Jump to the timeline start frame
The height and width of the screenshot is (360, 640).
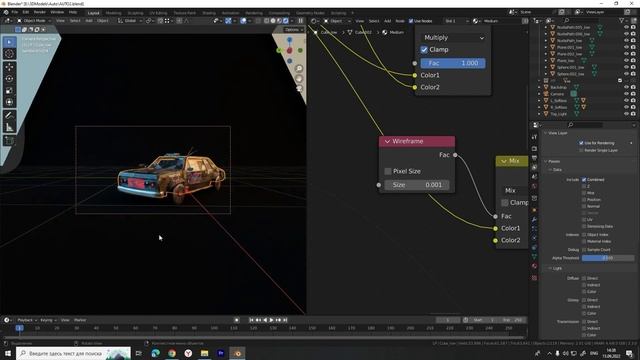pyautogui.click(x=251, y=320)
